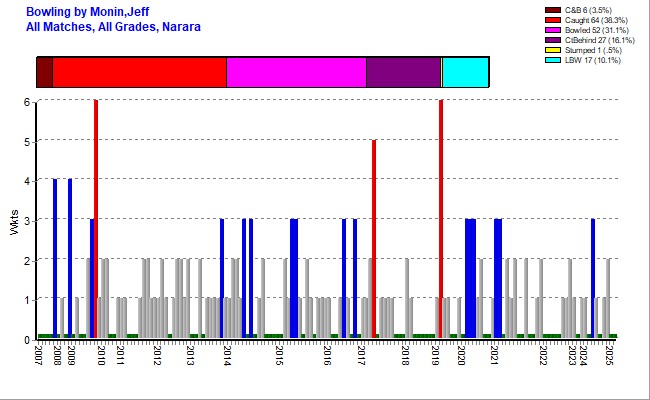This screenshot has height=400, width=650.
Task: Click the blue 4-wicket bar at 2009
Action: [x=70, y=258]
